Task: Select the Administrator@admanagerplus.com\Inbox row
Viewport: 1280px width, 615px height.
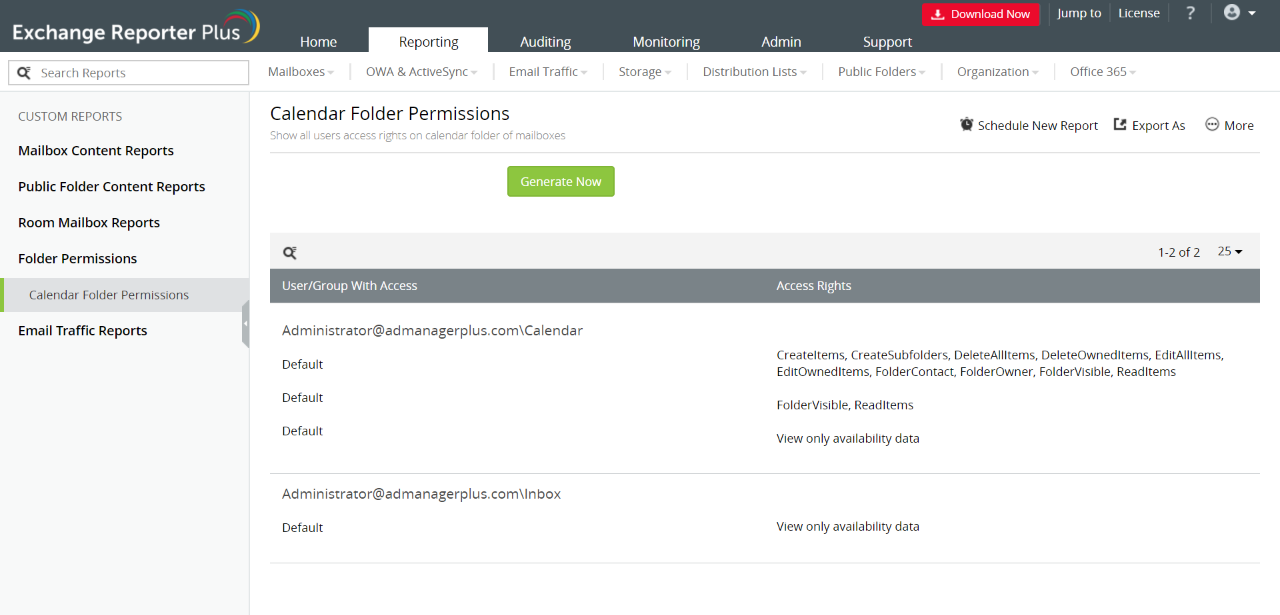Action: (421, 493)
